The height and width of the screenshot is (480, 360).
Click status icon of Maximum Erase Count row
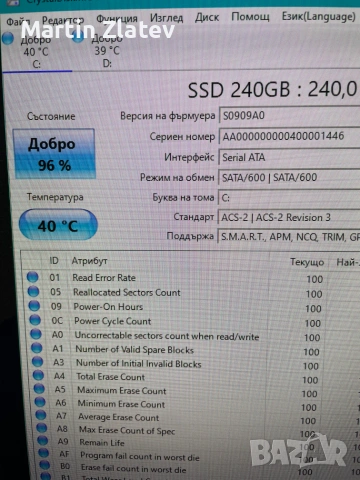39,389
